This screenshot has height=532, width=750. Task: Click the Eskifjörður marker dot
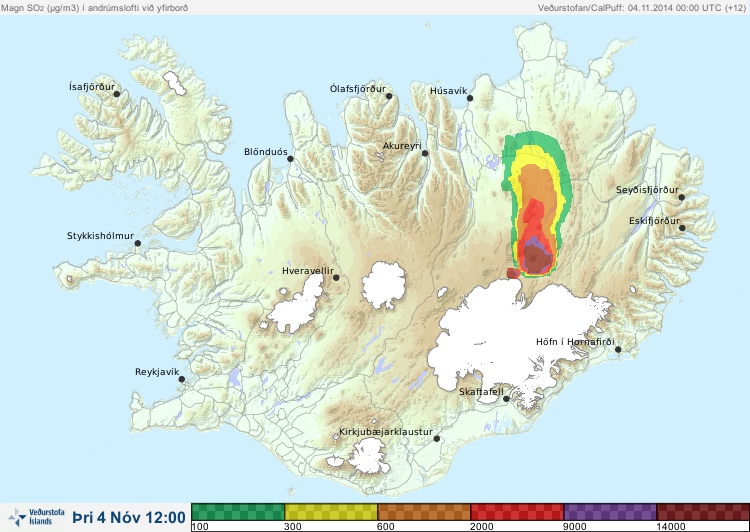(682, 228)
